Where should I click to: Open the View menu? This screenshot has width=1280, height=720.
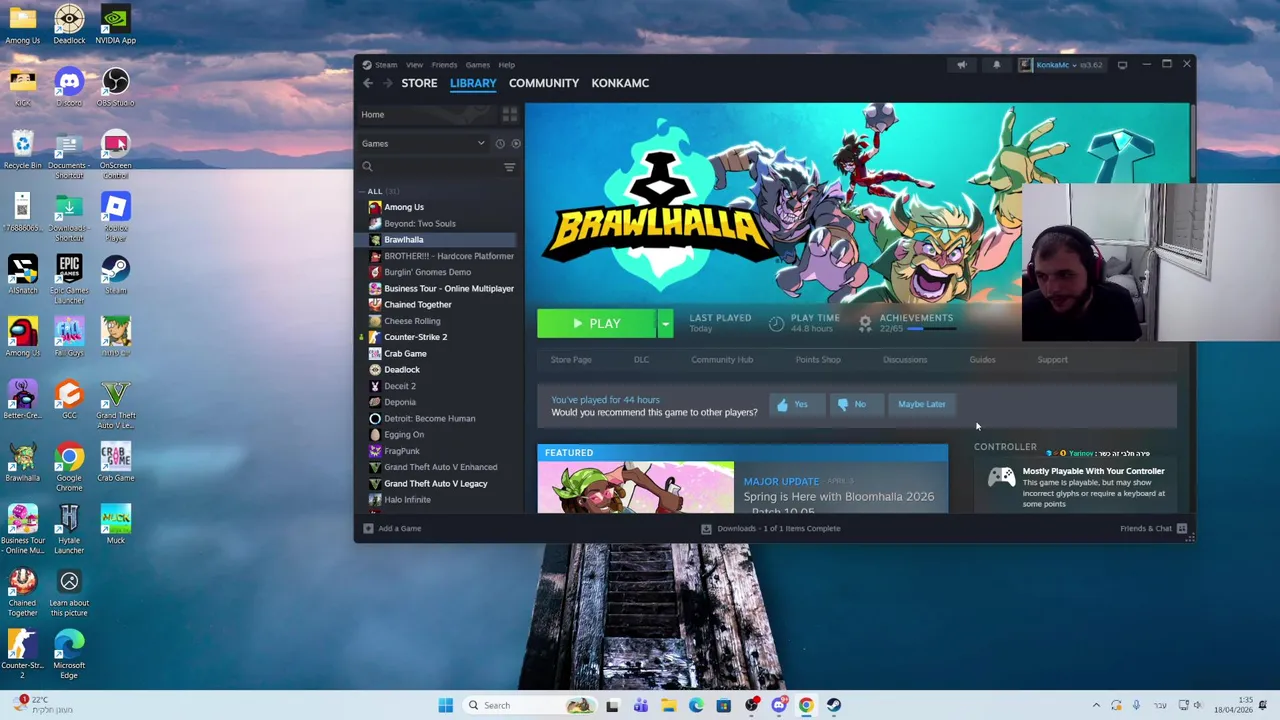point(414,65)
